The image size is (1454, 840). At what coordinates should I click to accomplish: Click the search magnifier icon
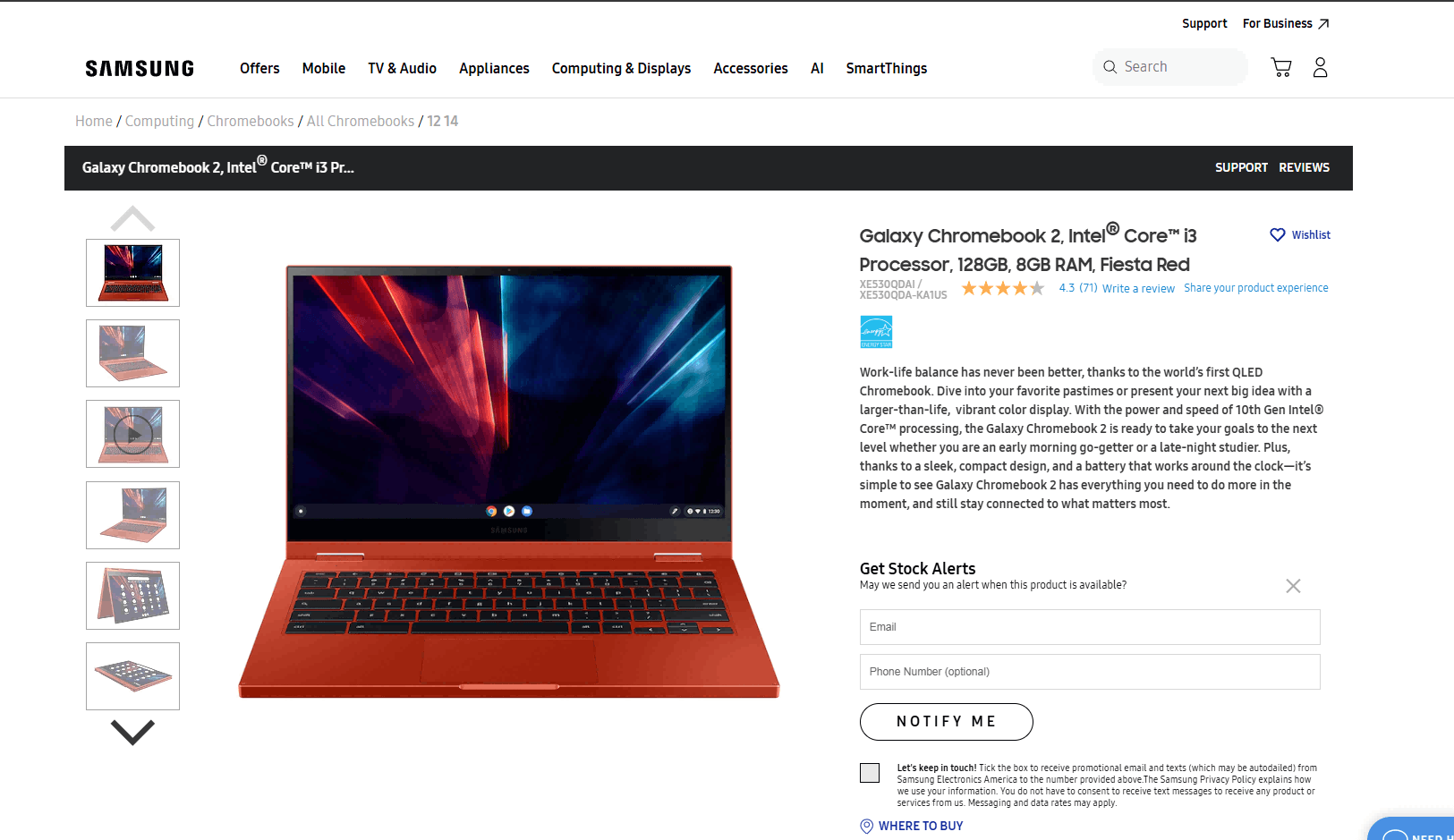tap(1110, 67)
